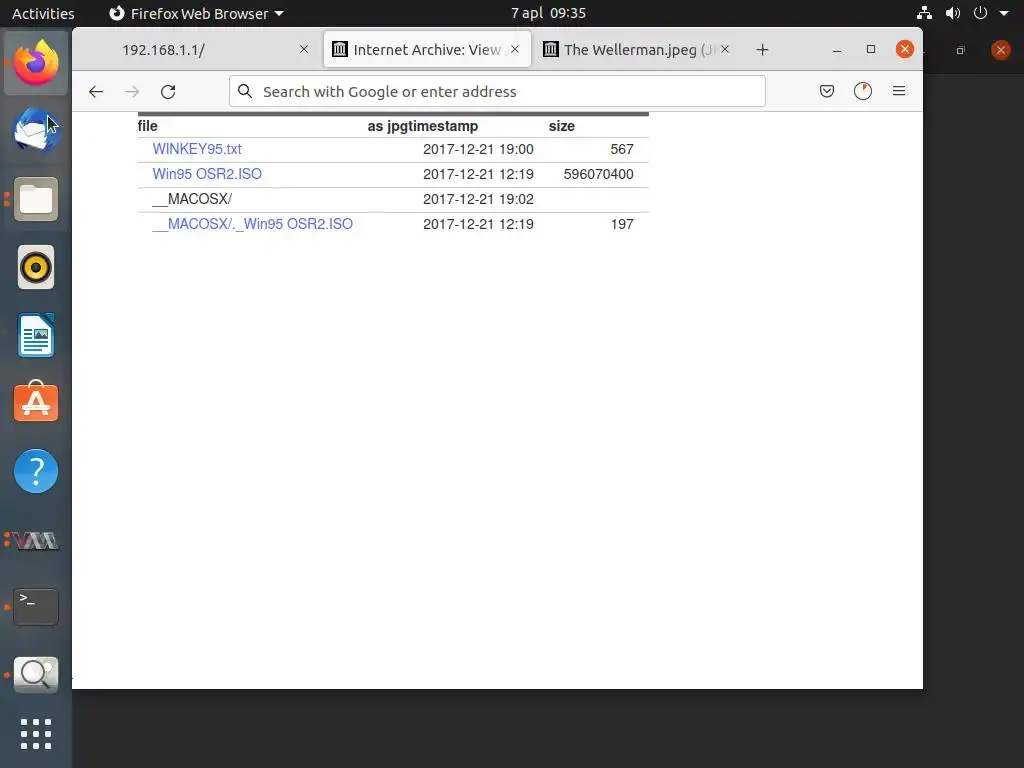Screen dimensions: 1024x768
Task: Expand the system menu arrow
Action: 1004,13
